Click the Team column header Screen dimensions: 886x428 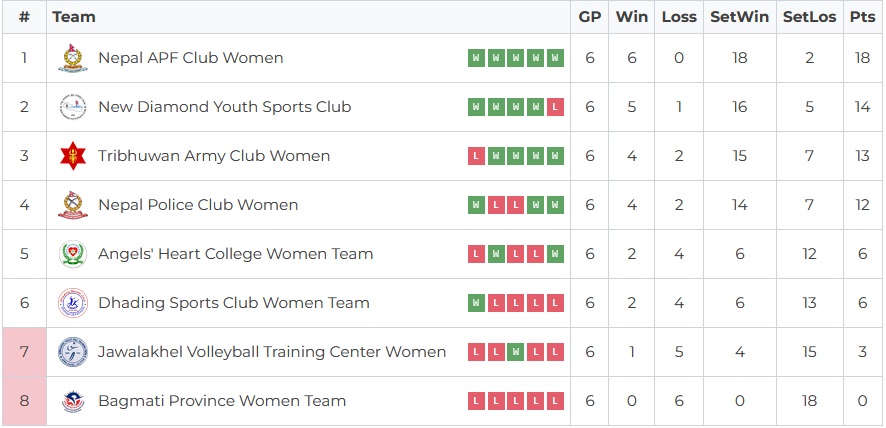coord(74,17)
